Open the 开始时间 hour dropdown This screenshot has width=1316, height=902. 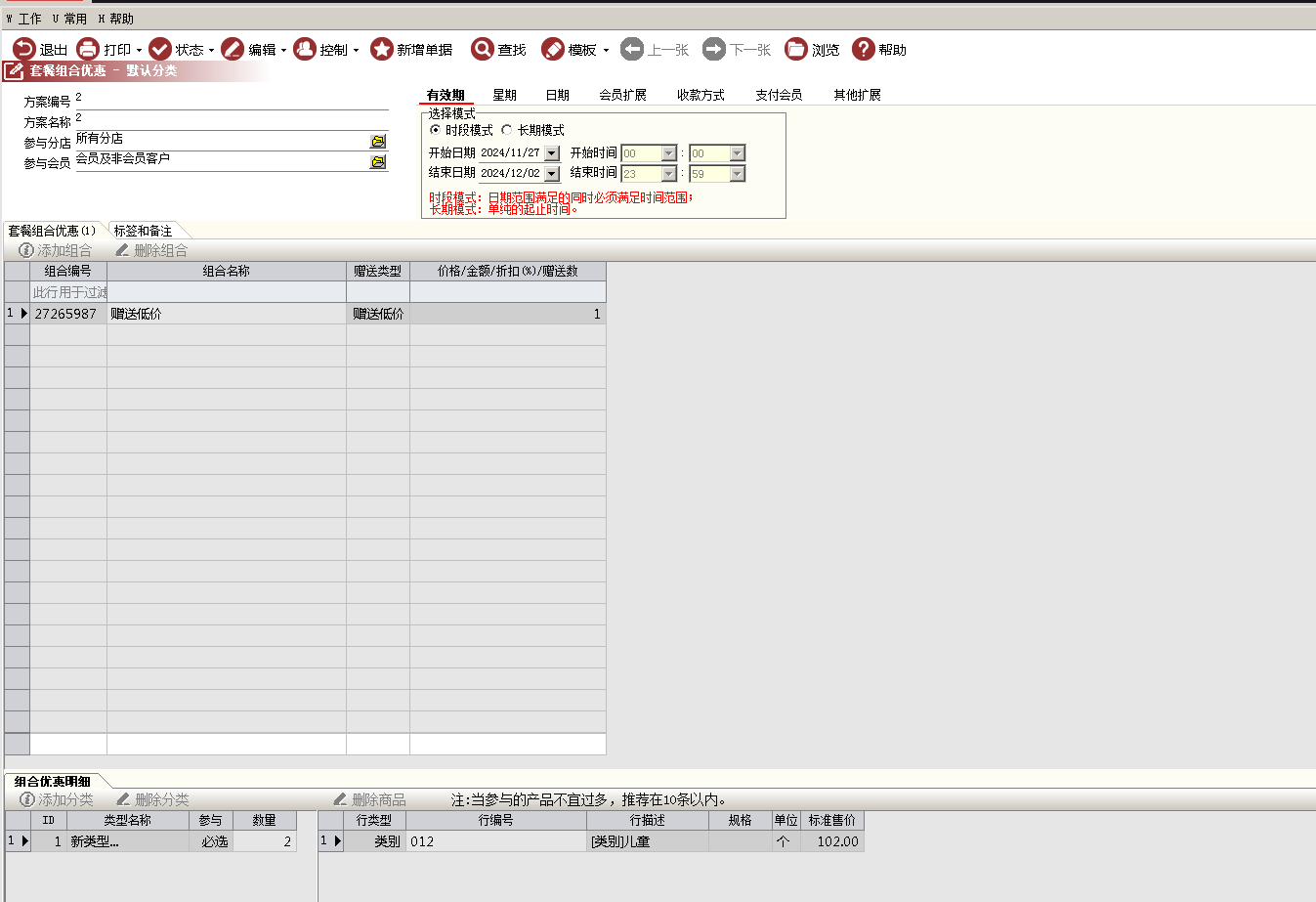pyautogui.click(x=669, y=153)
